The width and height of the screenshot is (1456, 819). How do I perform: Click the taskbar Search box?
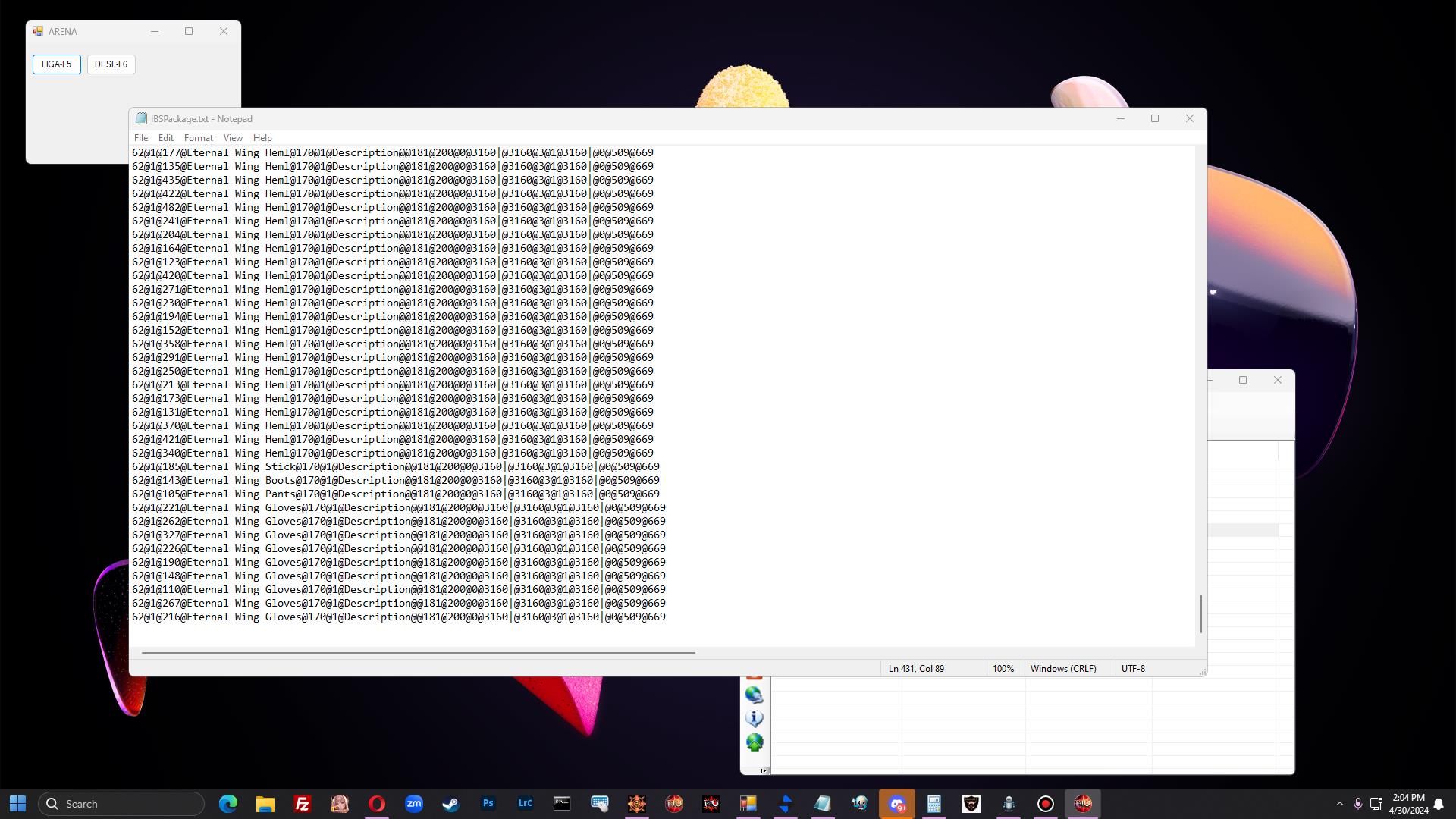(x=121, y=804)
